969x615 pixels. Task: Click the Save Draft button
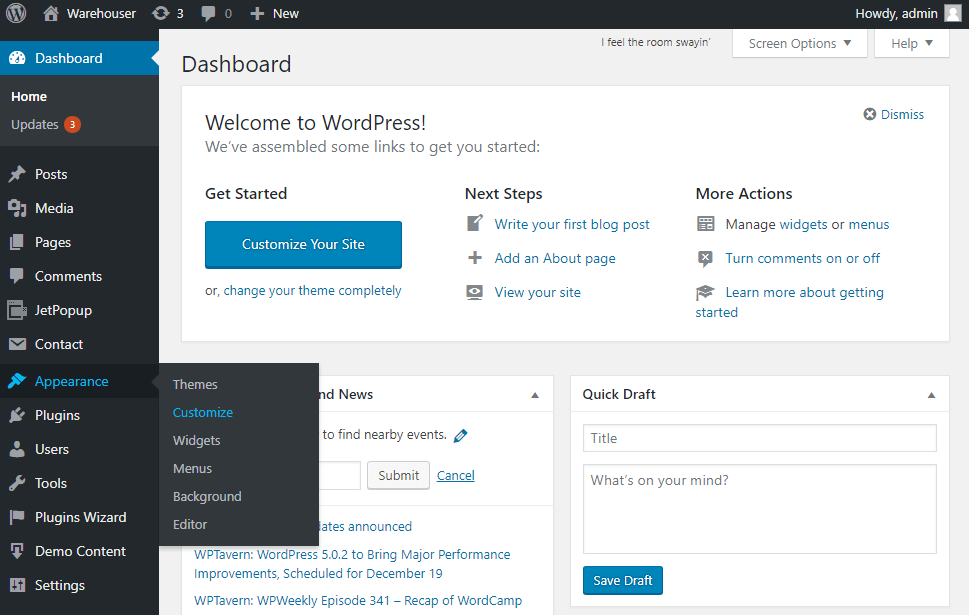623,580
